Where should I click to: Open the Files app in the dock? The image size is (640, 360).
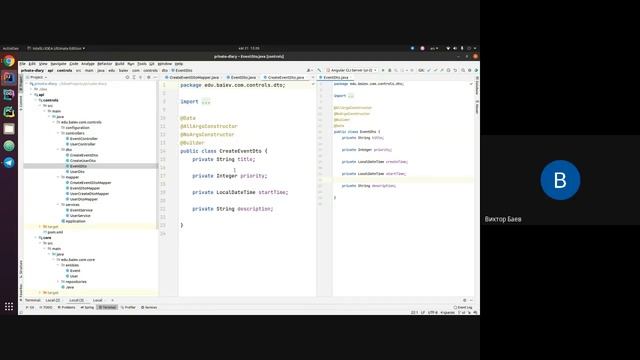[9, 129]
